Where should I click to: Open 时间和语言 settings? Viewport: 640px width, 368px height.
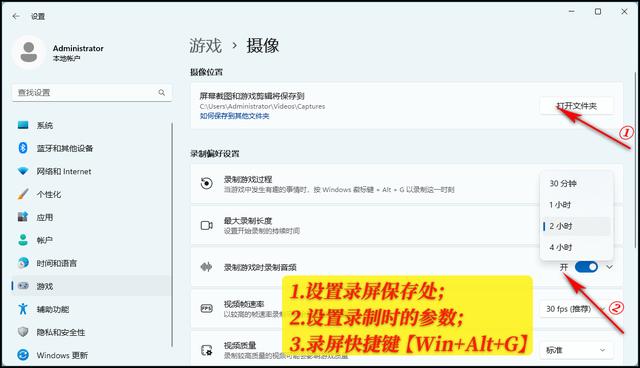pyautogui.click(x=92, y=263)
